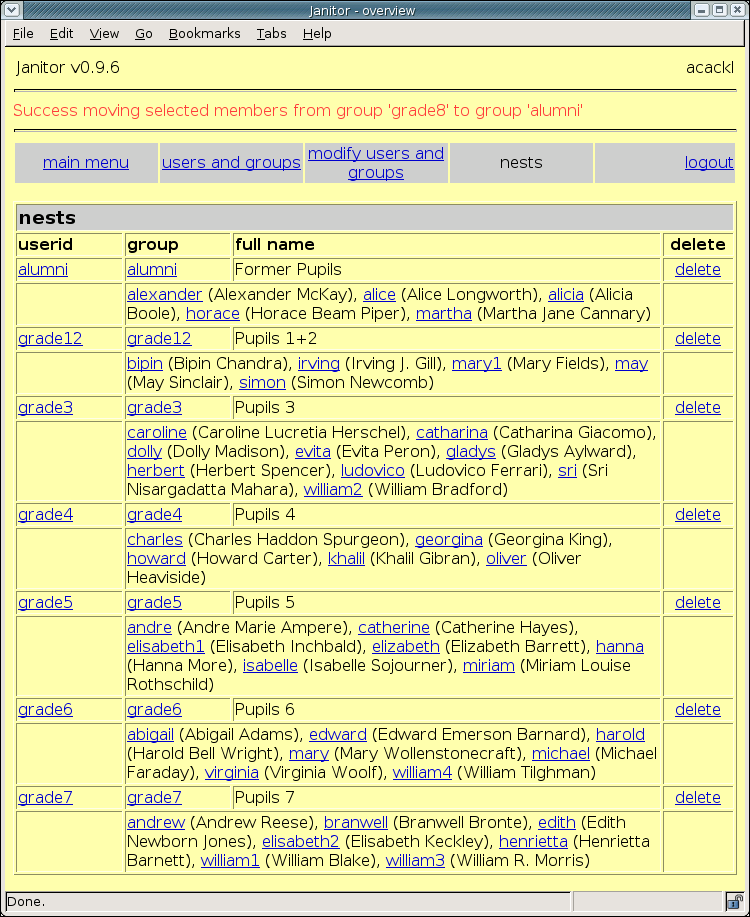Open user mary1's link
Screen dimensions: 750x917
[x=476, y=364]
